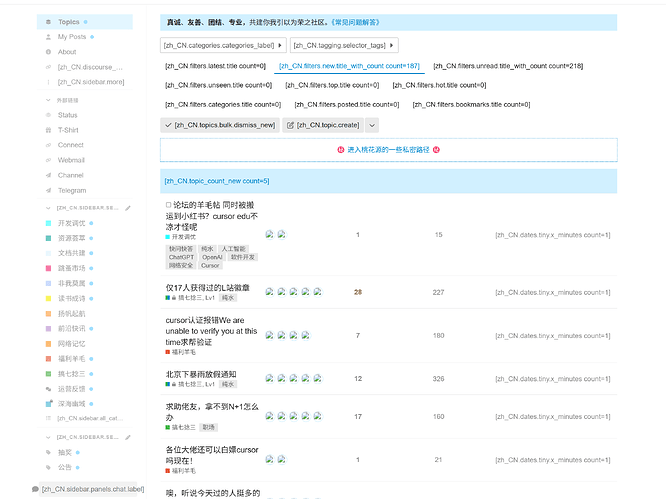Open the categories label dropdown
Viewport: 666px width, 499px height.
(x=223, y=45)
